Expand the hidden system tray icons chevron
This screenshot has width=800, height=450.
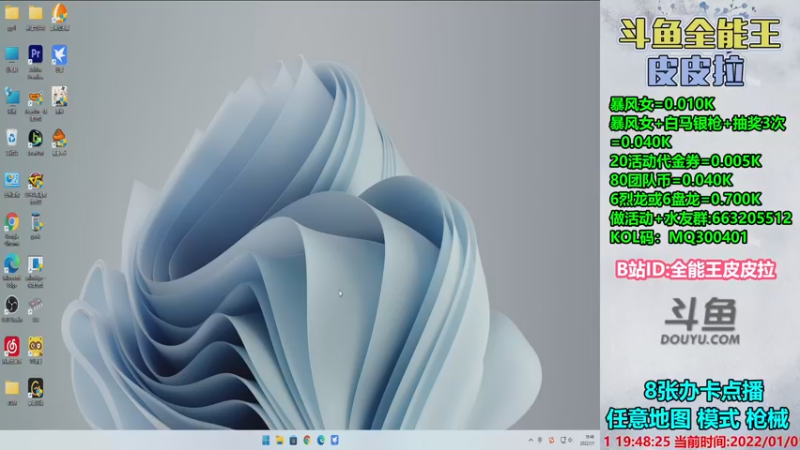point(531,440)
